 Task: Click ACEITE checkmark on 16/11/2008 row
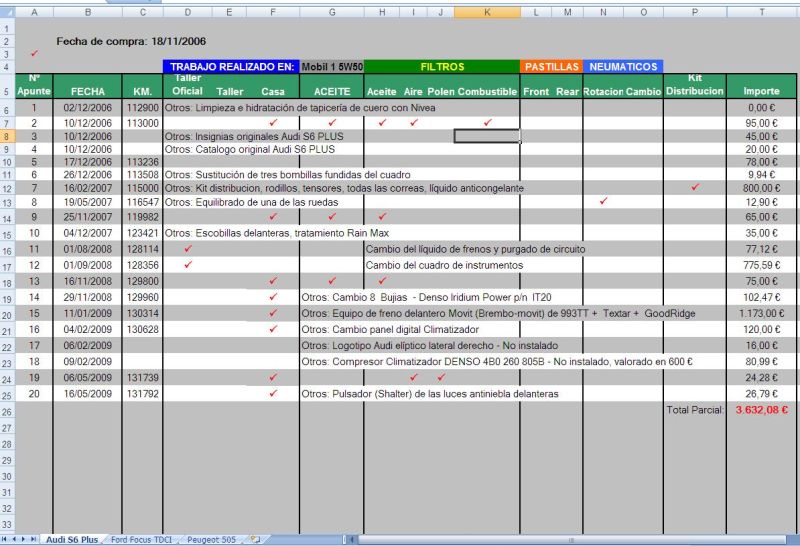[332, 281]
